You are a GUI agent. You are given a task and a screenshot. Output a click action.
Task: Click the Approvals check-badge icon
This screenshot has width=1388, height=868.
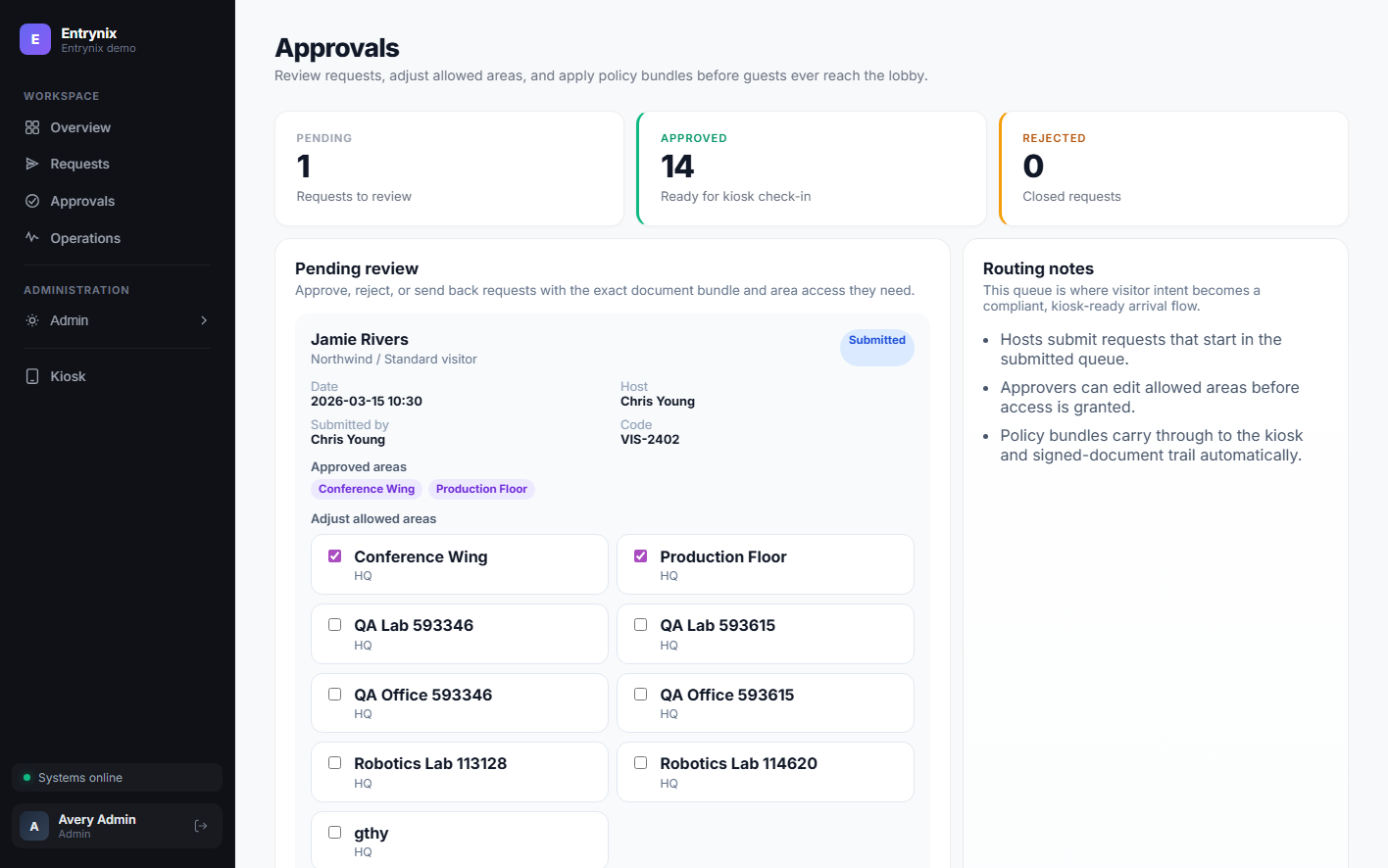click(x=32, y=200)
